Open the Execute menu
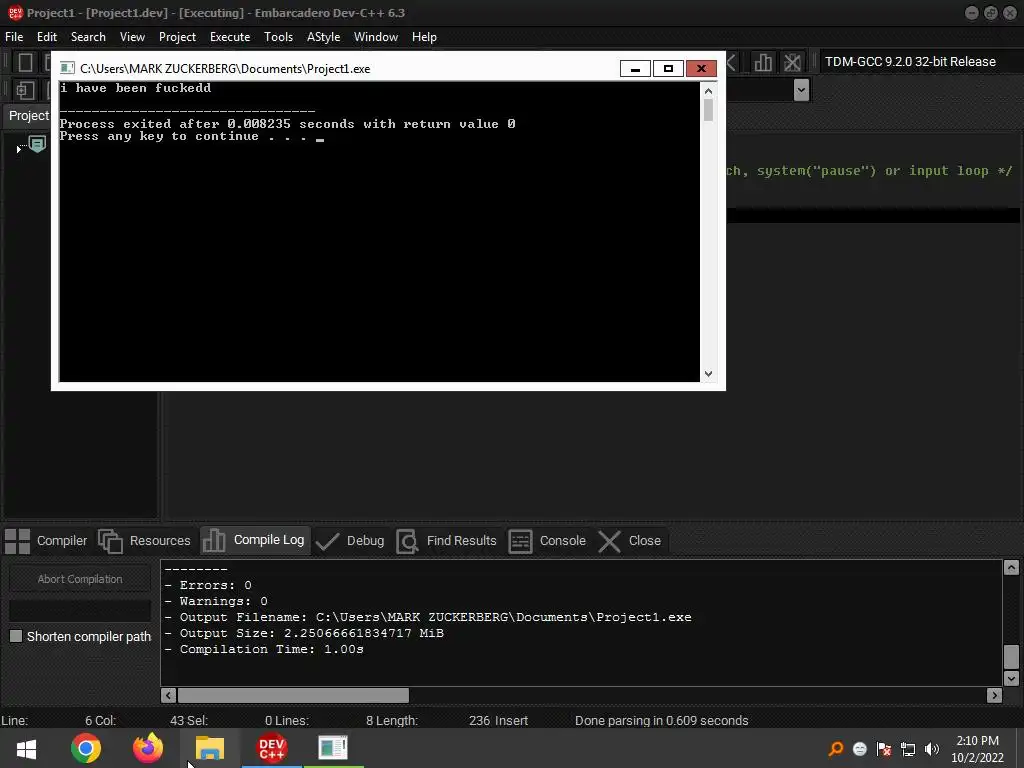Image resolution: width=1024 pixels, height=768 pixels. [x=230, y=37]
